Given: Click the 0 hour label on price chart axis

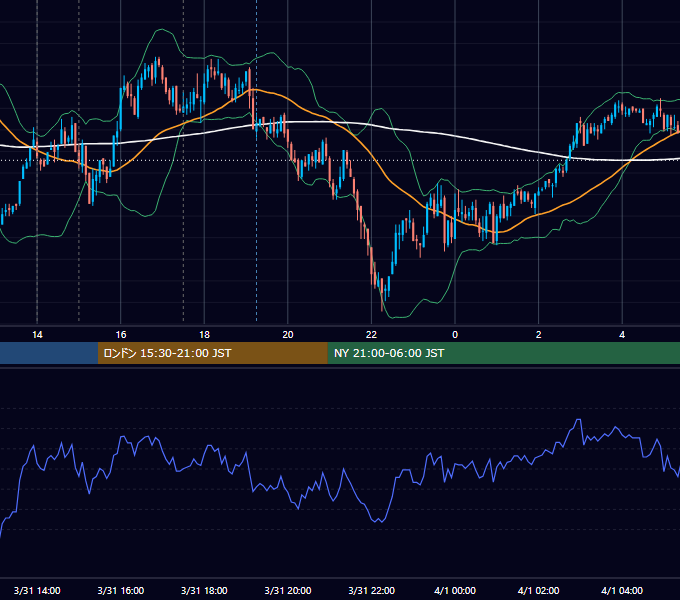Looking at the screenshot, I should 455,335.
